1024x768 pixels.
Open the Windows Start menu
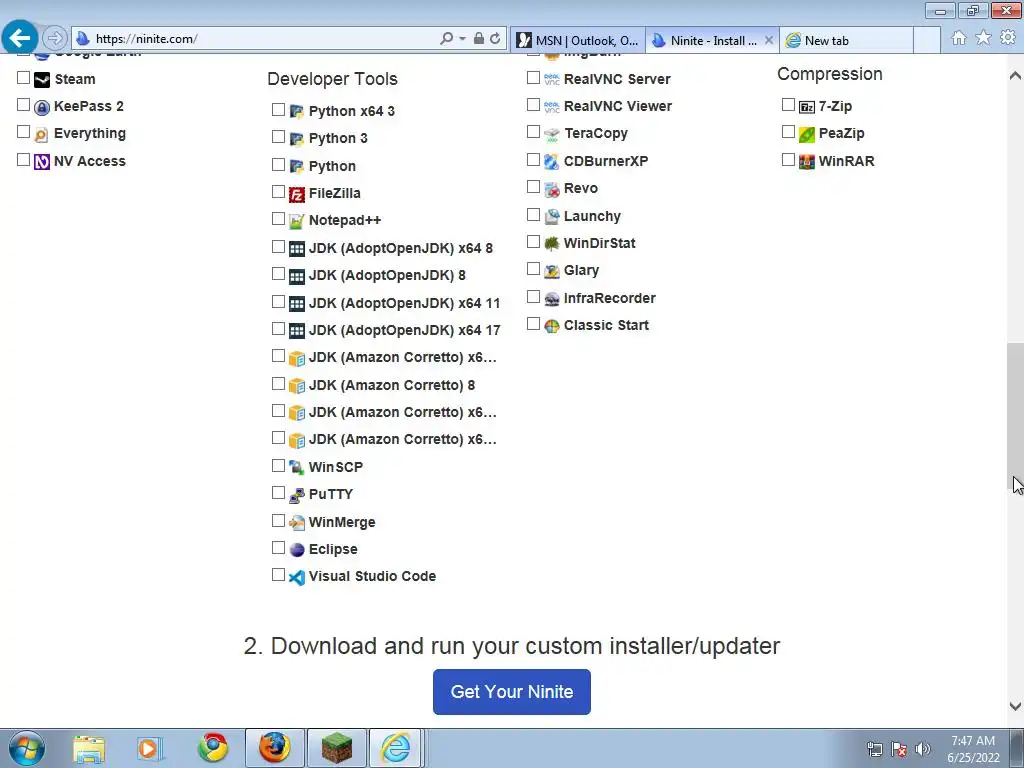click(27, 748)
